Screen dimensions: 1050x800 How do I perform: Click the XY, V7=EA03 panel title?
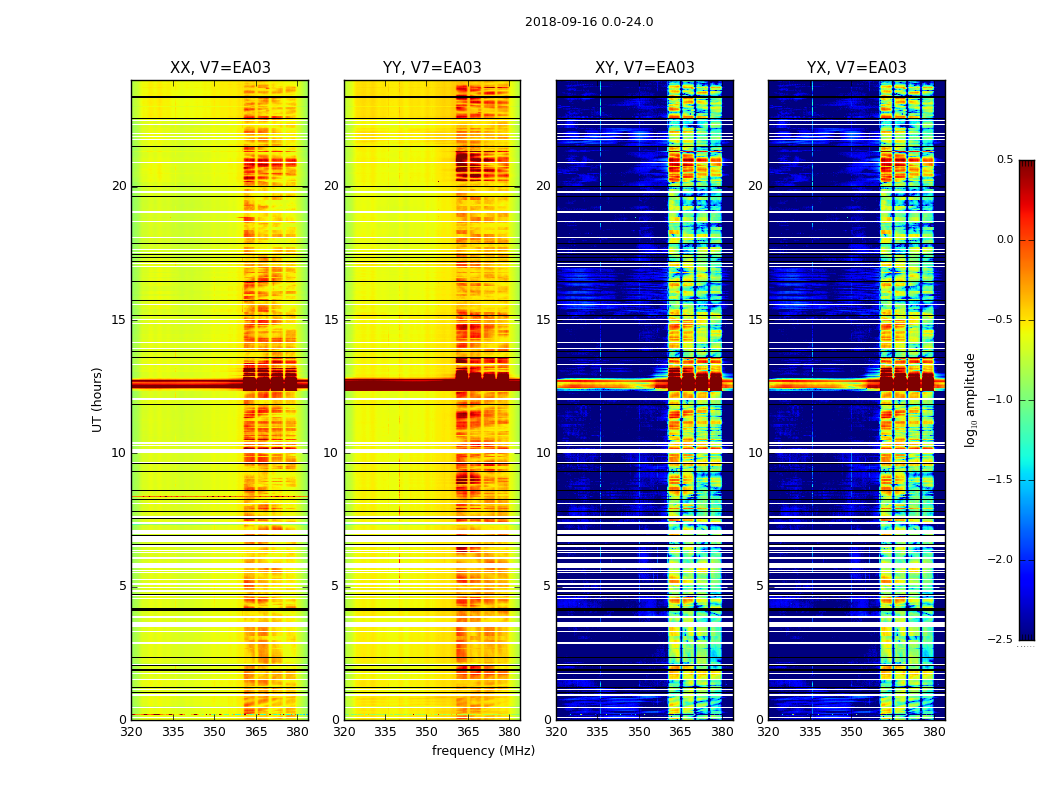pos(644,68)
